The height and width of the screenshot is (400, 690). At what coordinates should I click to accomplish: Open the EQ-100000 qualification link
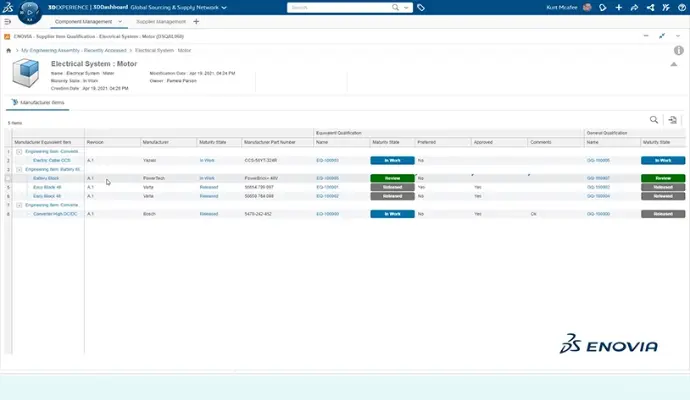click(327, 214)
